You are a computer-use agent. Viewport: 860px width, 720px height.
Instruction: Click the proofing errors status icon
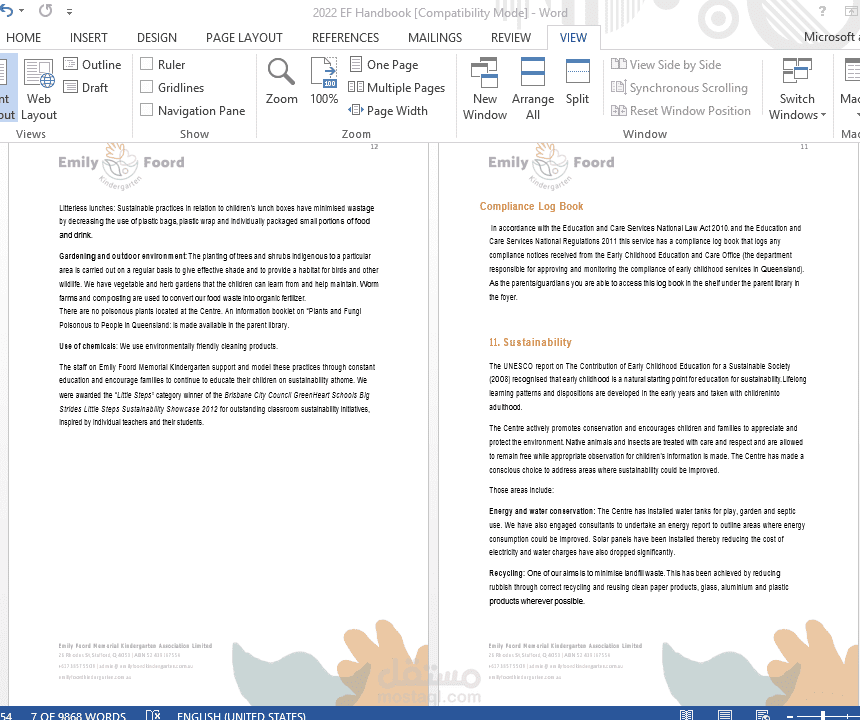[x=153, y=715]
